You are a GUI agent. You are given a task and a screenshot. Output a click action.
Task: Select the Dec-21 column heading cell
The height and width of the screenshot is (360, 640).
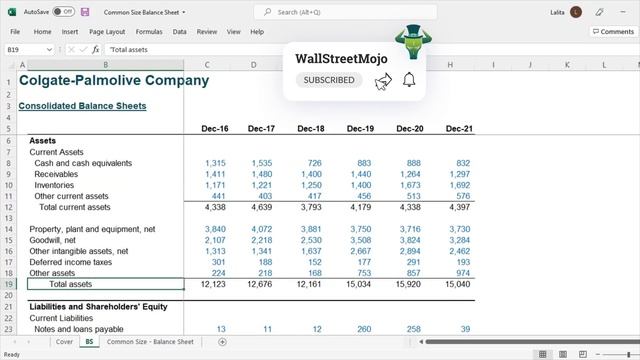coord(459,129)
